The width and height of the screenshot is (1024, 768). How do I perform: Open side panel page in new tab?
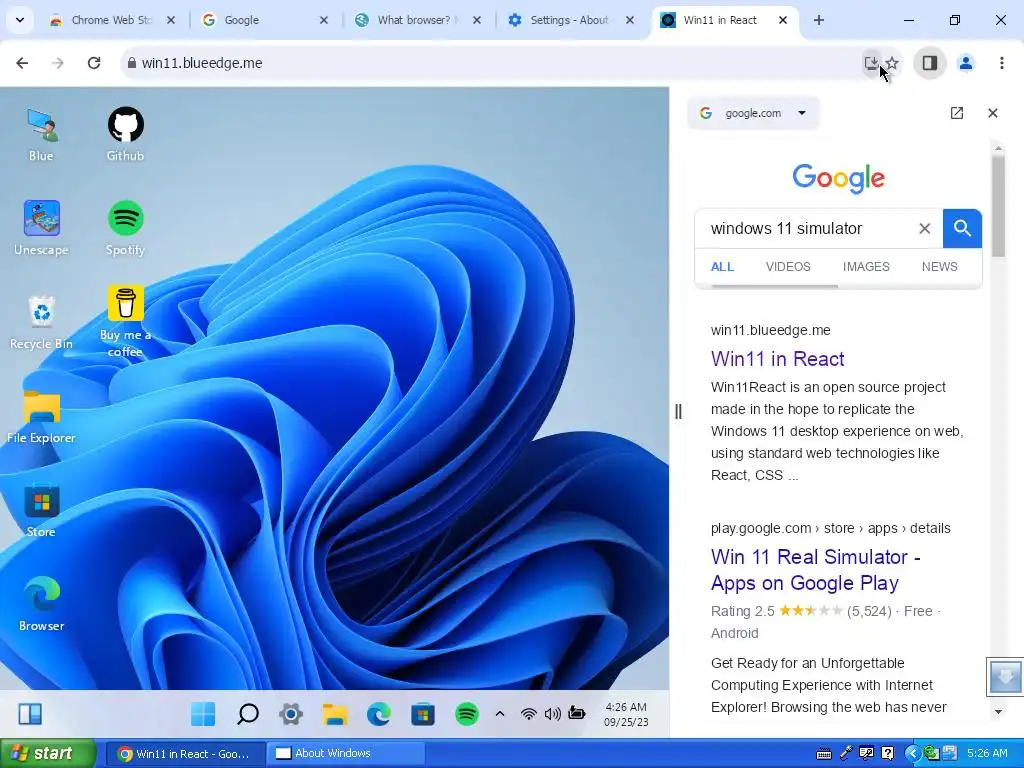(957, 113)
